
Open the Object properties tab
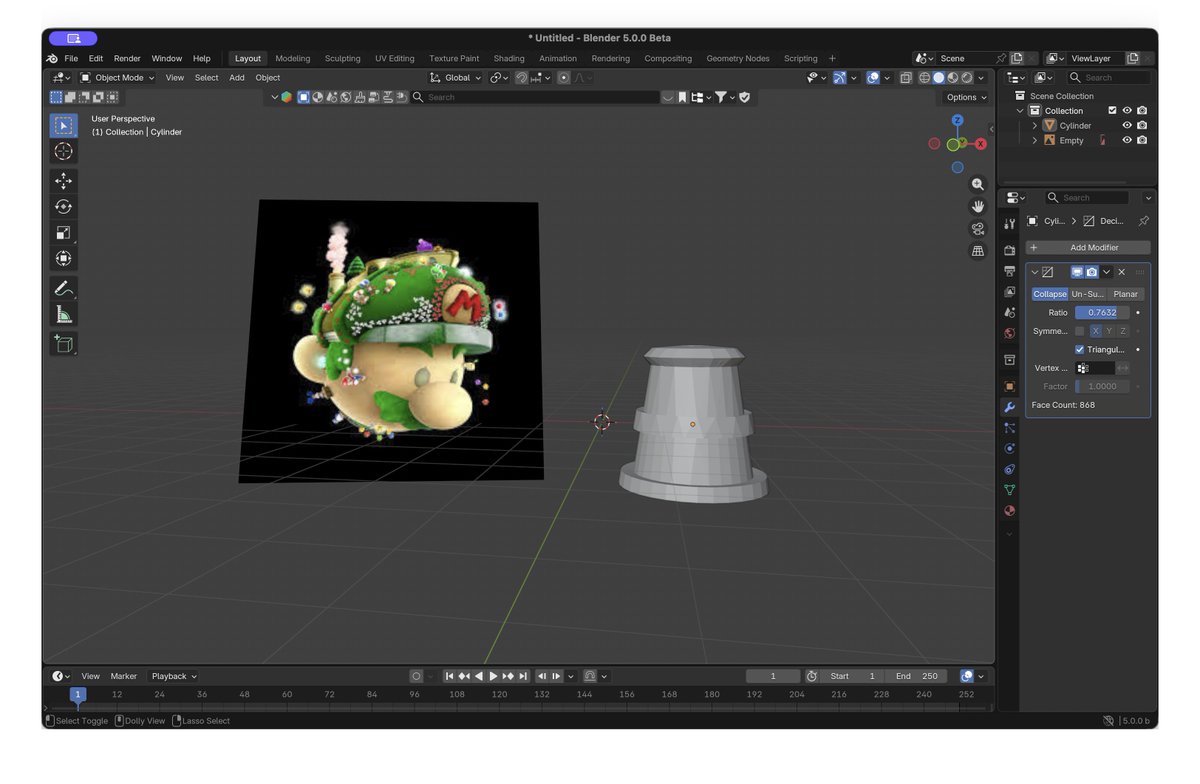point(1009,386)
